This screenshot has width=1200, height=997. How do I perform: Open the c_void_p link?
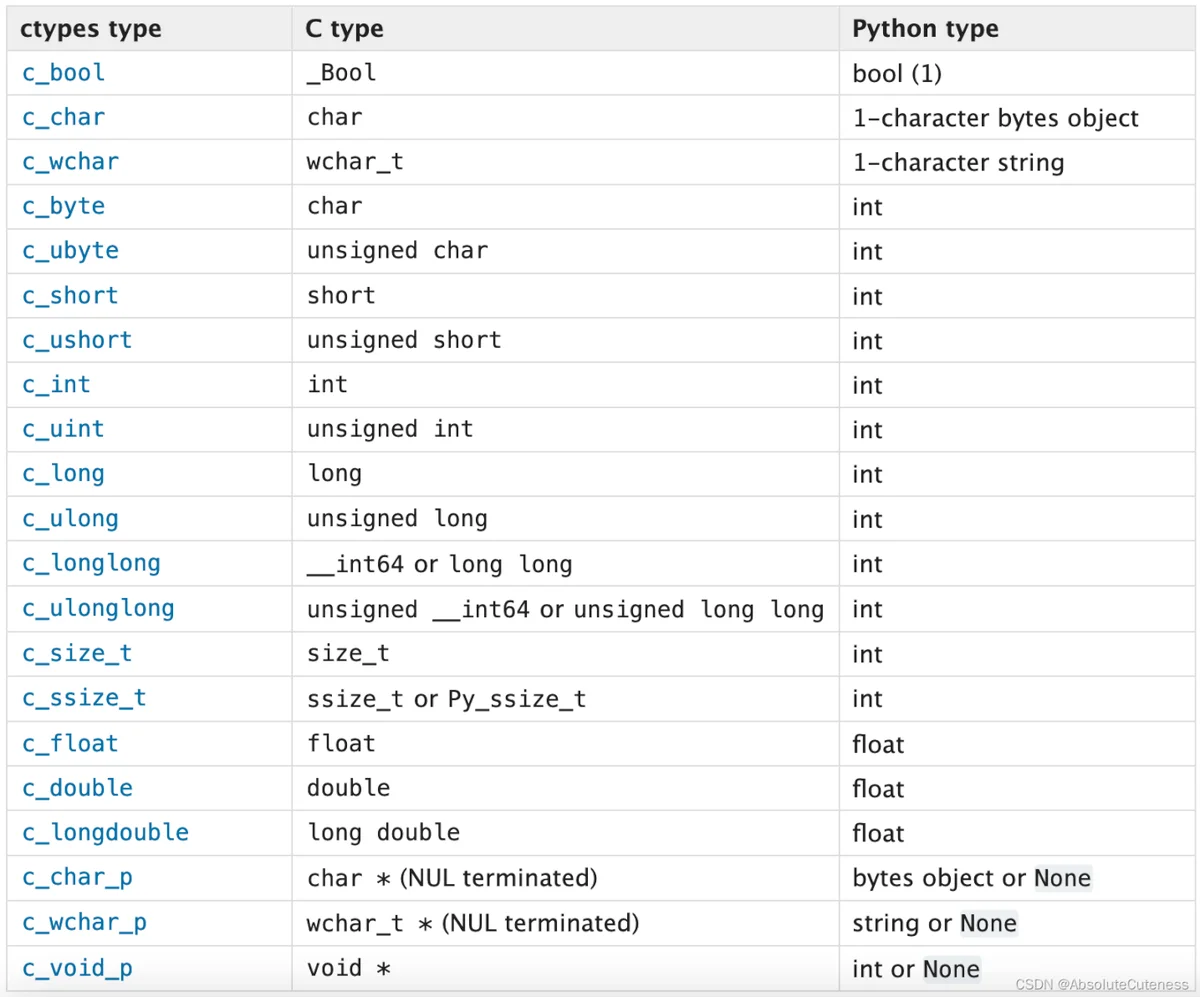pos(77,968)
